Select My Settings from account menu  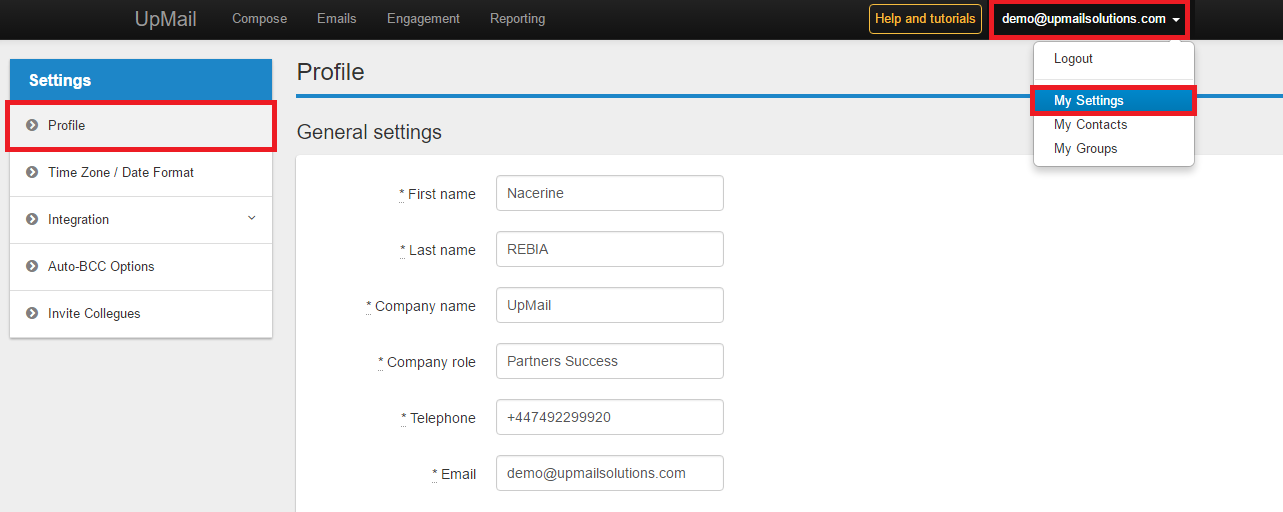[x=1088, y=101]
